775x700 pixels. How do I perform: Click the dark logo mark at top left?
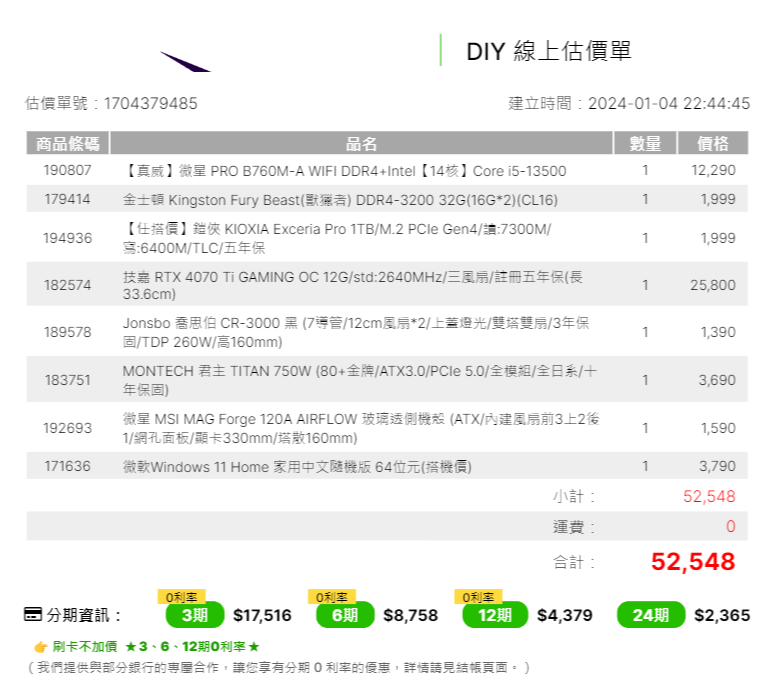click(185, 61)
